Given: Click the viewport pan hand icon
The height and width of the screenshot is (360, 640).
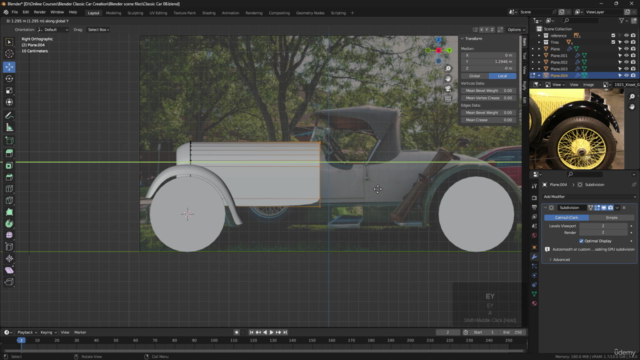Looking at the screenshot, I should [448, 78].
